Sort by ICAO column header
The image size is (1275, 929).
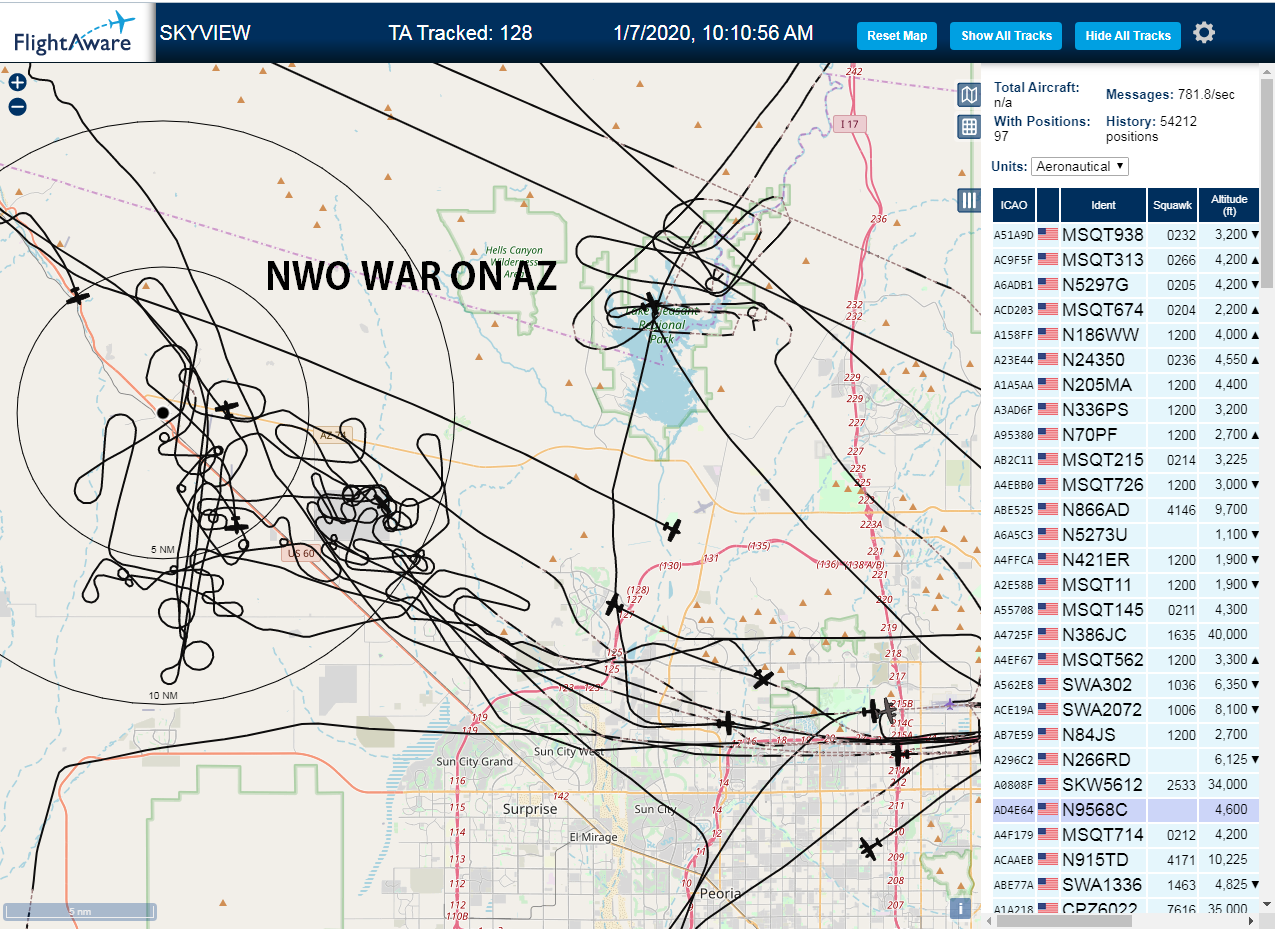1014,205
